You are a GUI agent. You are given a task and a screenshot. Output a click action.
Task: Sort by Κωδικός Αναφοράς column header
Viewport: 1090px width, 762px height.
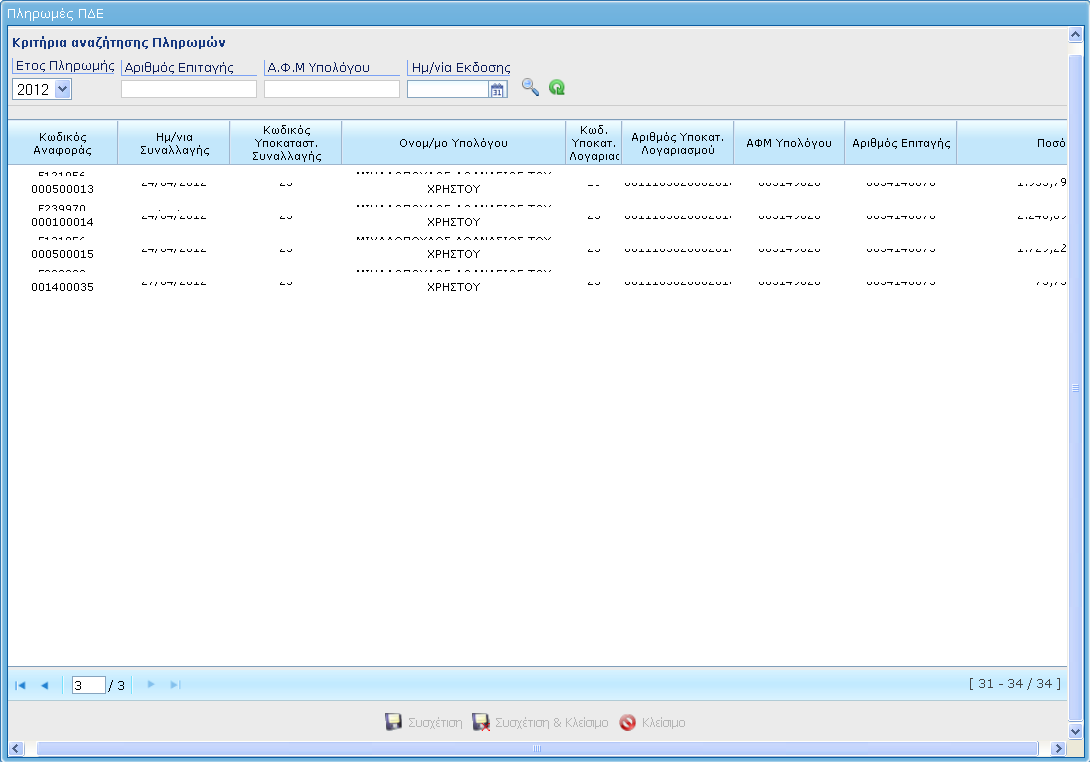[63, 143]
